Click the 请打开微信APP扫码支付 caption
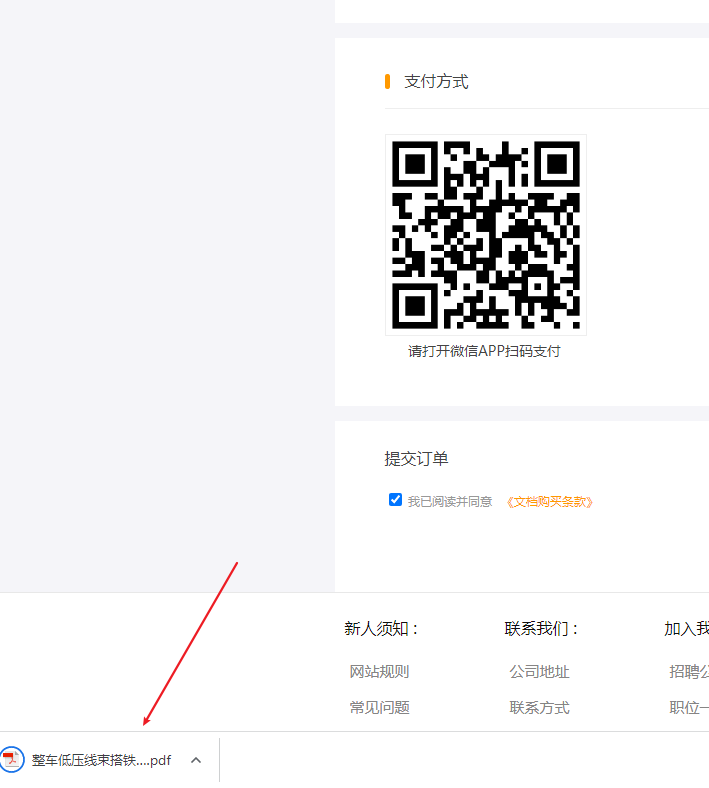Viewport: 709px width, 788px height. [484, 351]
